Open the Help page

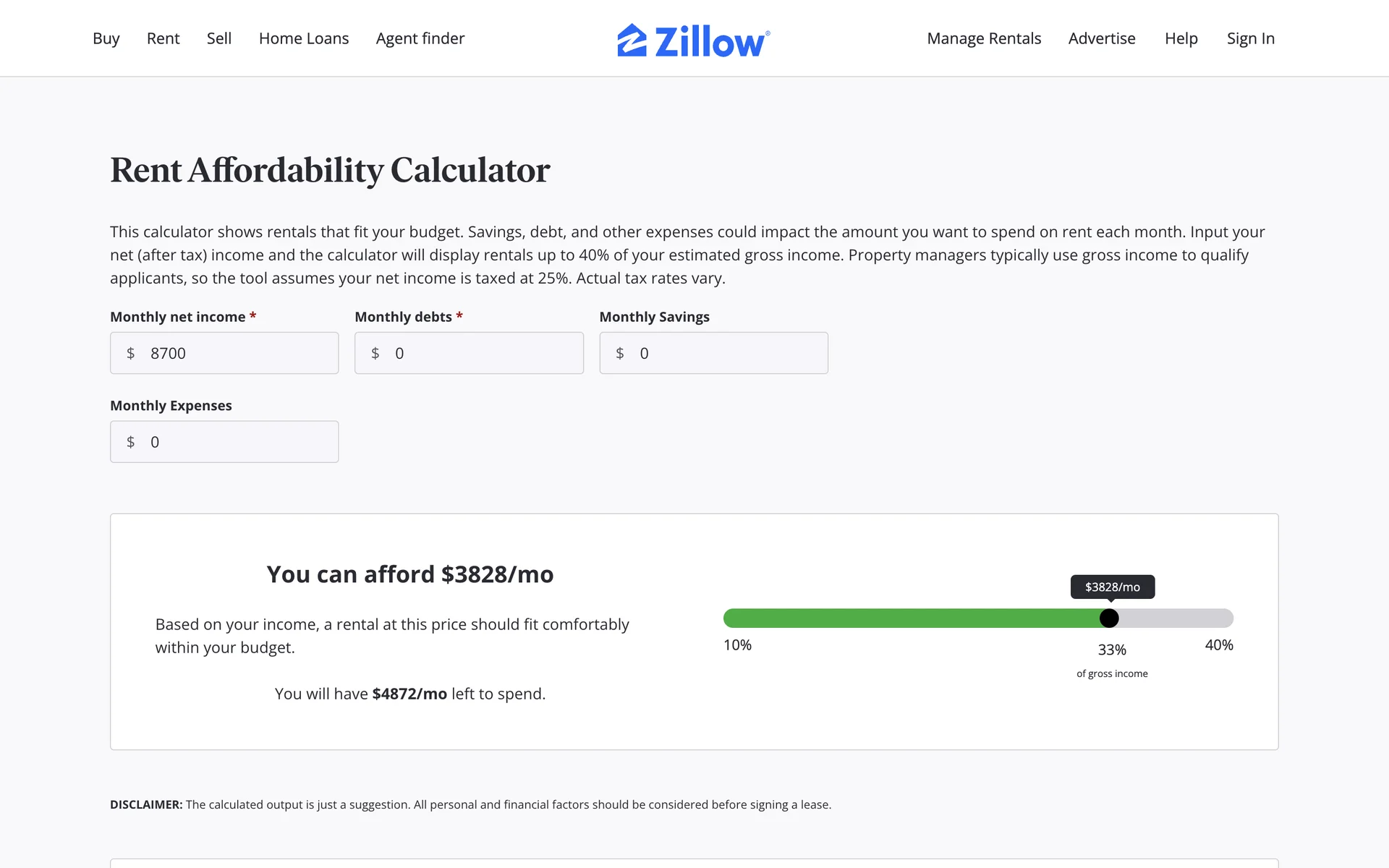(x=1181, y=38)
